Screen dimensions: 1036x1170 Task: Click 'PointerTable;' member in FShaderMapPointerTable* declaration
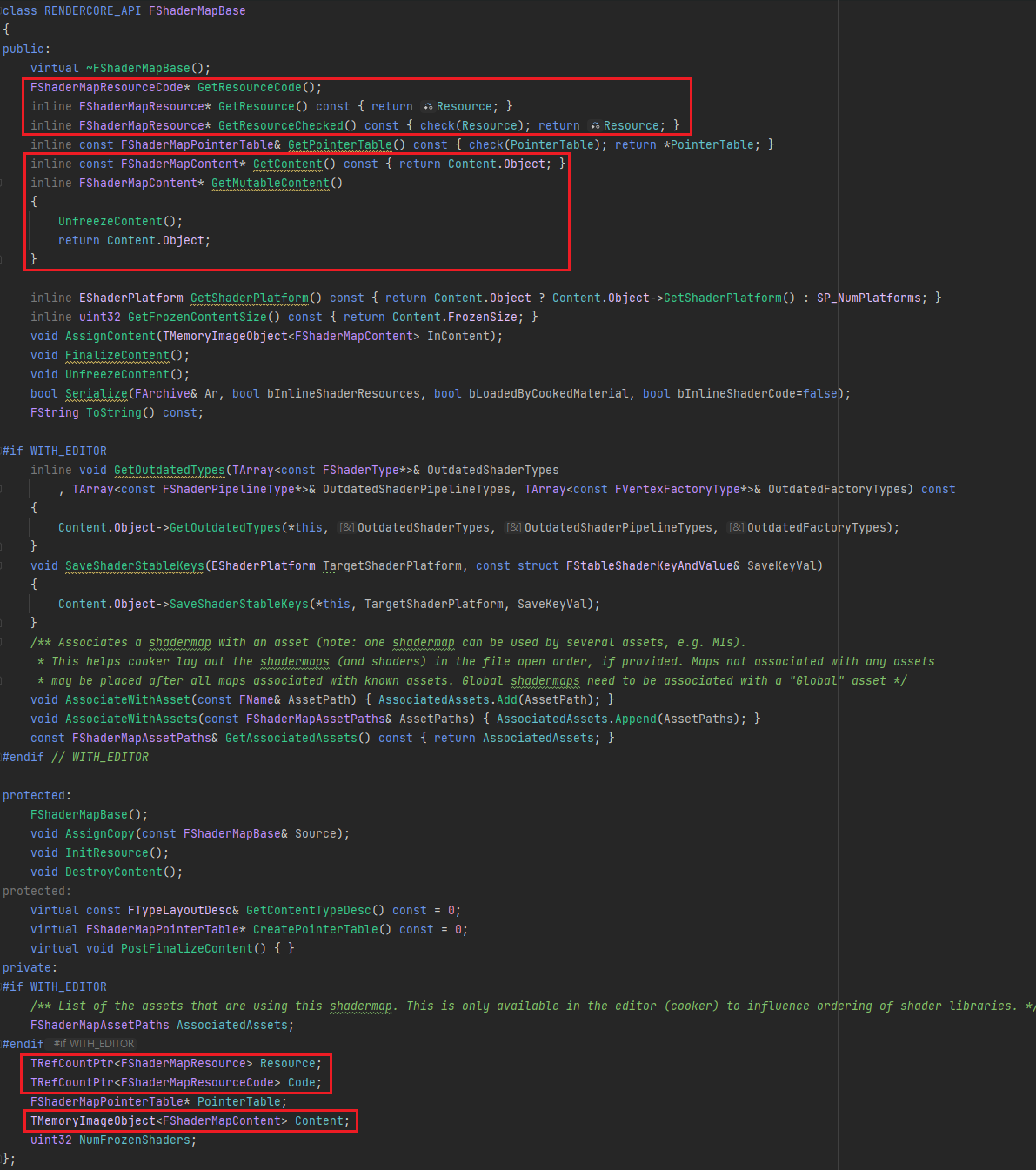[243, 1101]
